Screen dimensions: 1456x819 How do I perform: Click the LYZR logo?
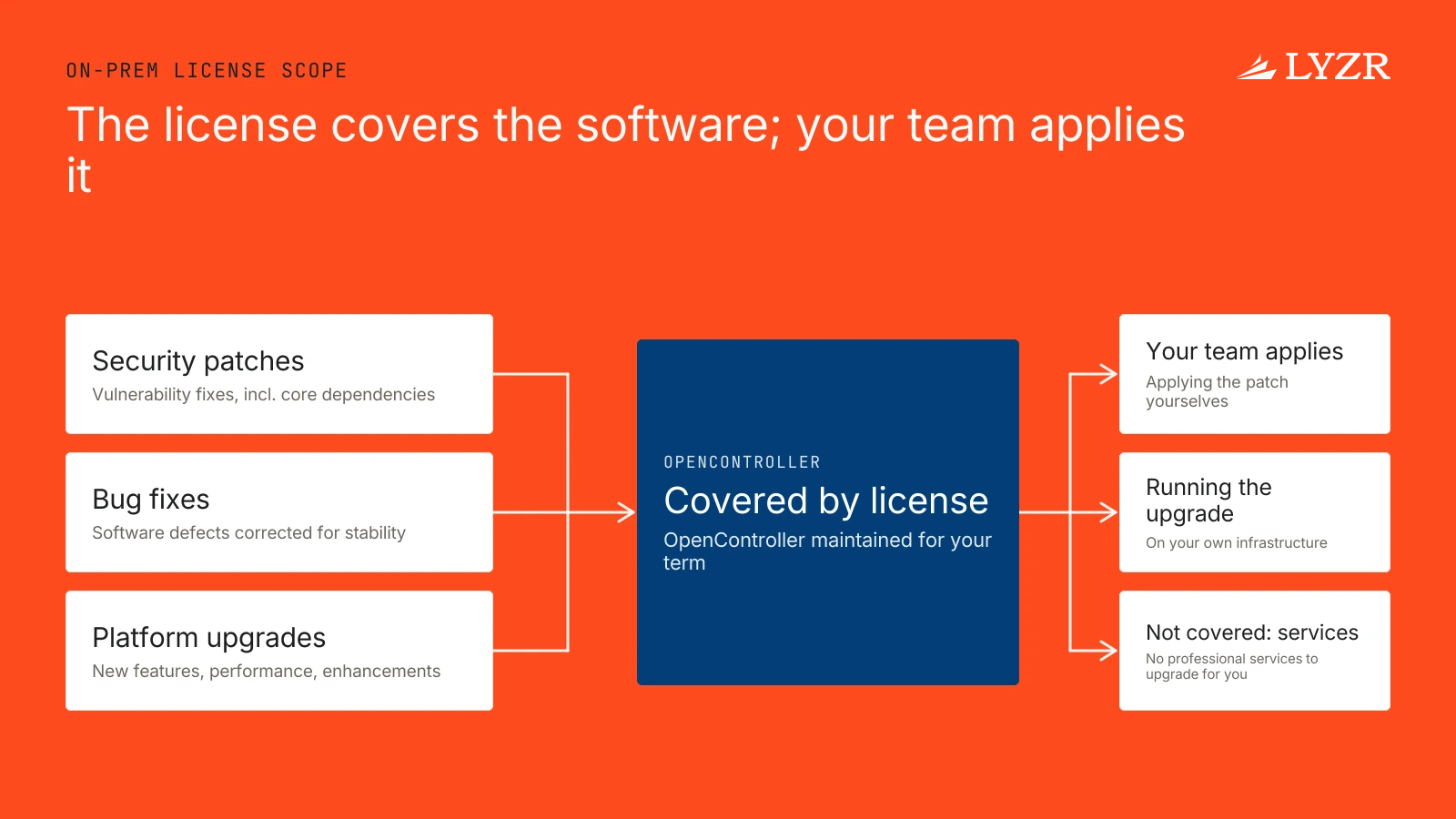(x=1313, y=67)
